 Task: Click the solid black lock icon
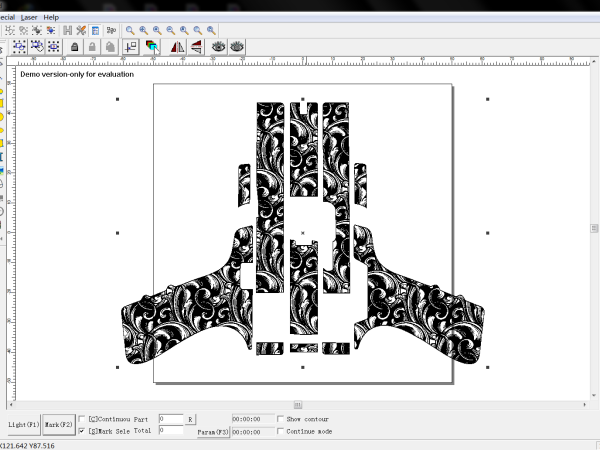[75, 47]
